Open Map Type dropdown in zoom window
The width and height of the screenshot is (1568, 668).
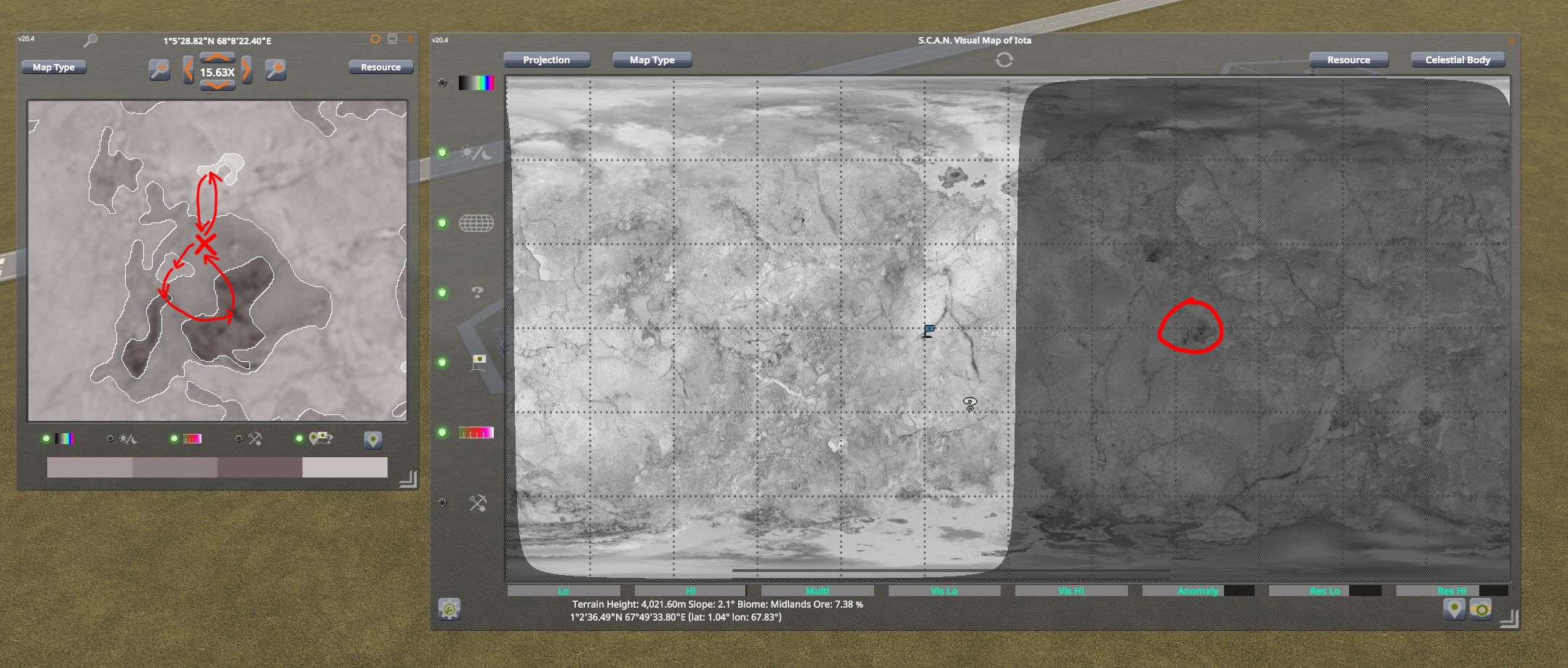pos(54,67)
